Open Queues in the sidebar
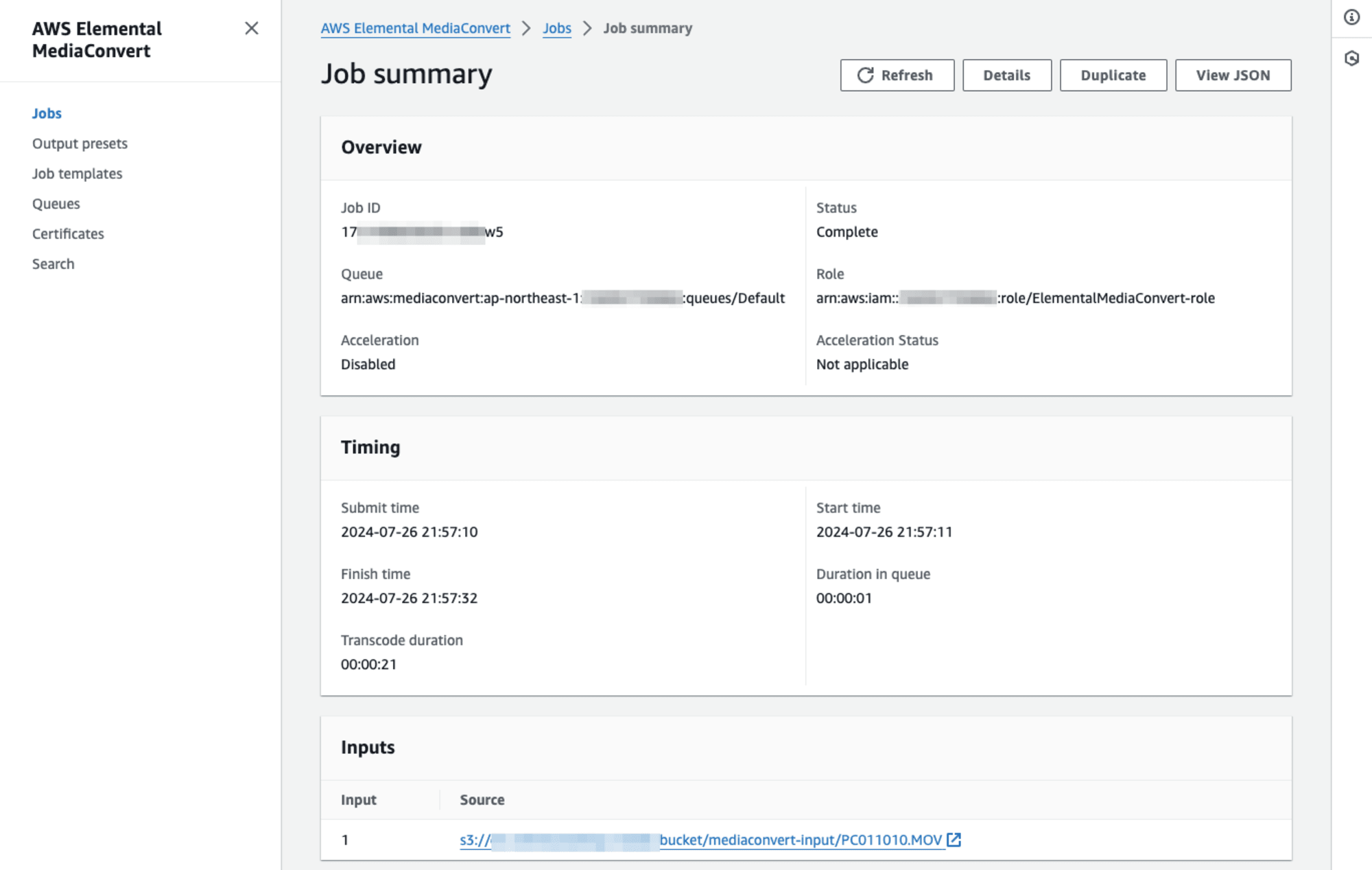Image resolution: width=1372 pixels, height=870 pixels. [x=56, y=204]
